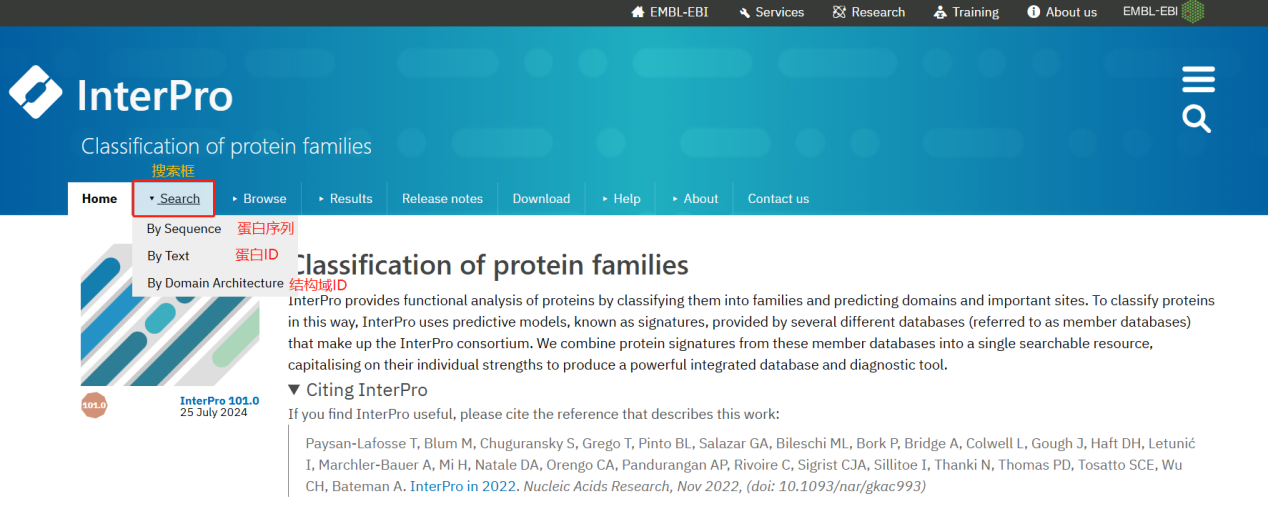Open the About dropdown menu

point(694,198)
